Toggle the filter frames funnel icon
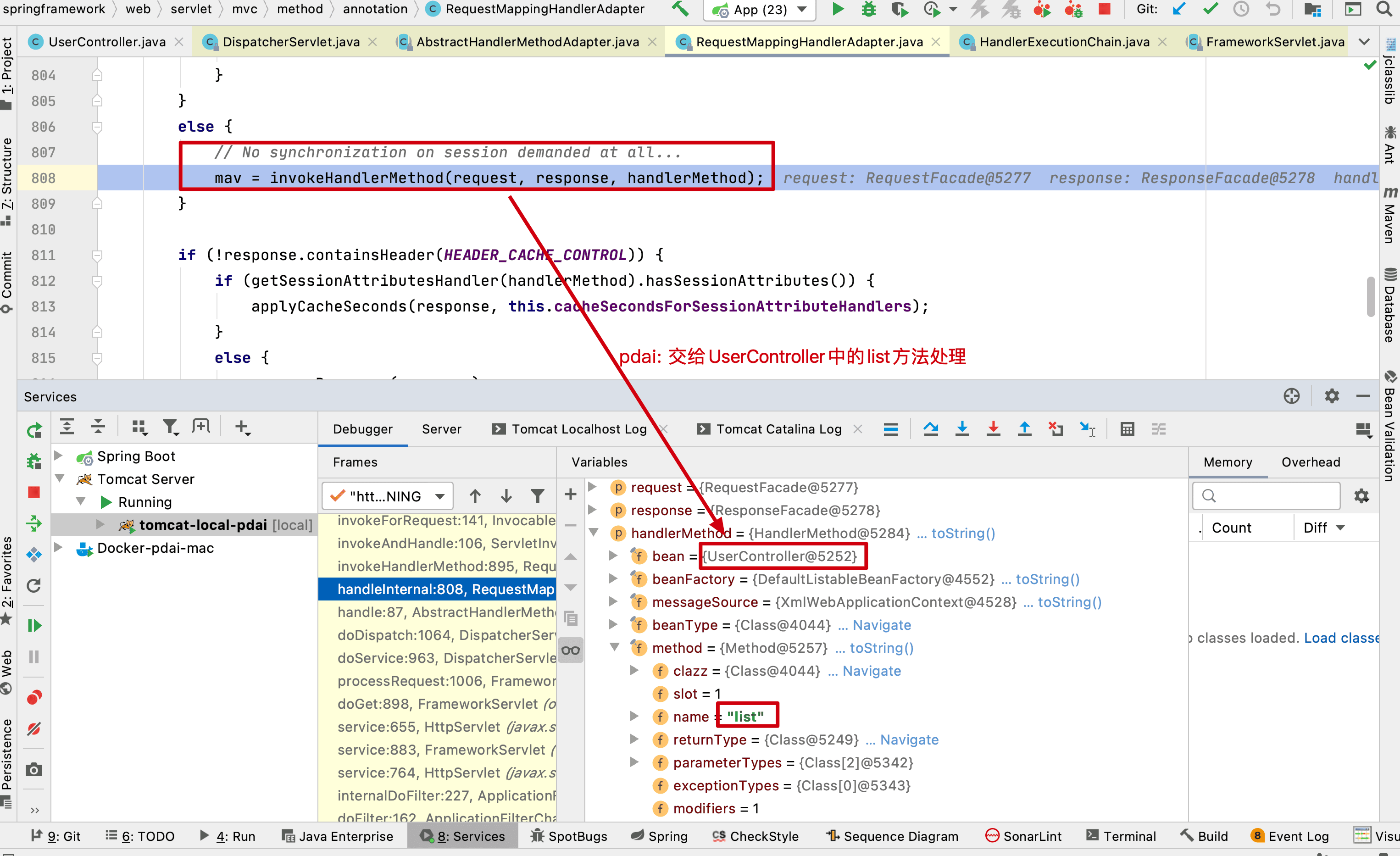Viewport: 1400px width, 856px height. (537, 496)
